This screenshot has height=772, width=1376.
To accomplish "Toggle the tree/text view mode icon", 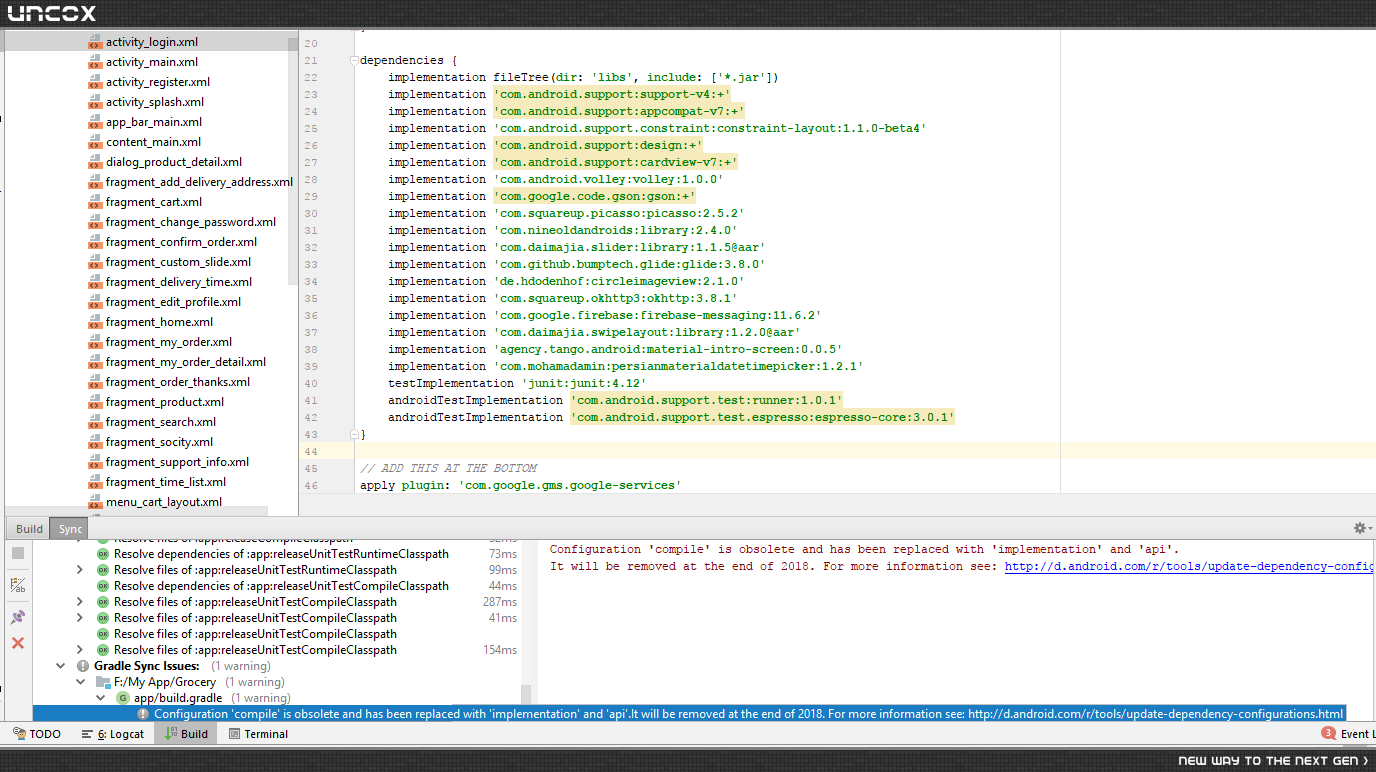I will (18, 585).
